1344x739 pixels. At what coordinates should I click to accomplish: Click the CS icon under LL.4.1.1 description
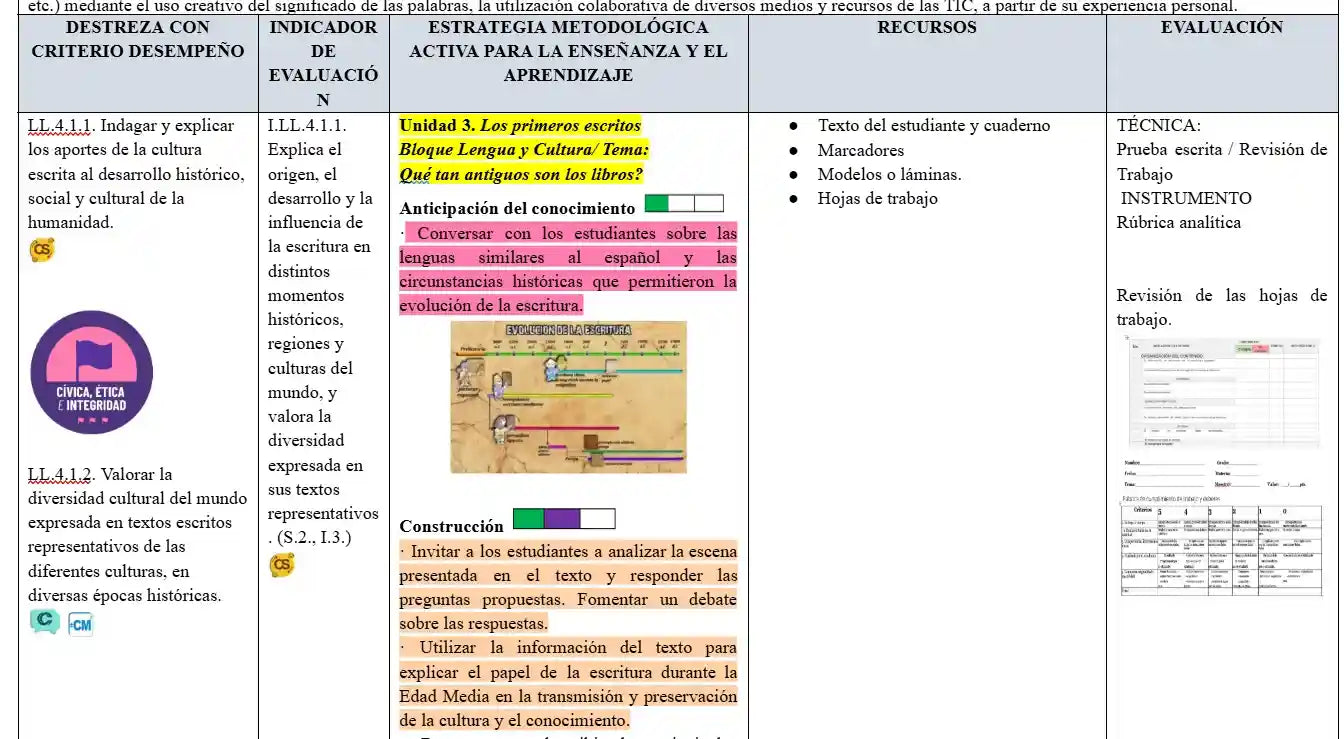click(x=42, y=250)
